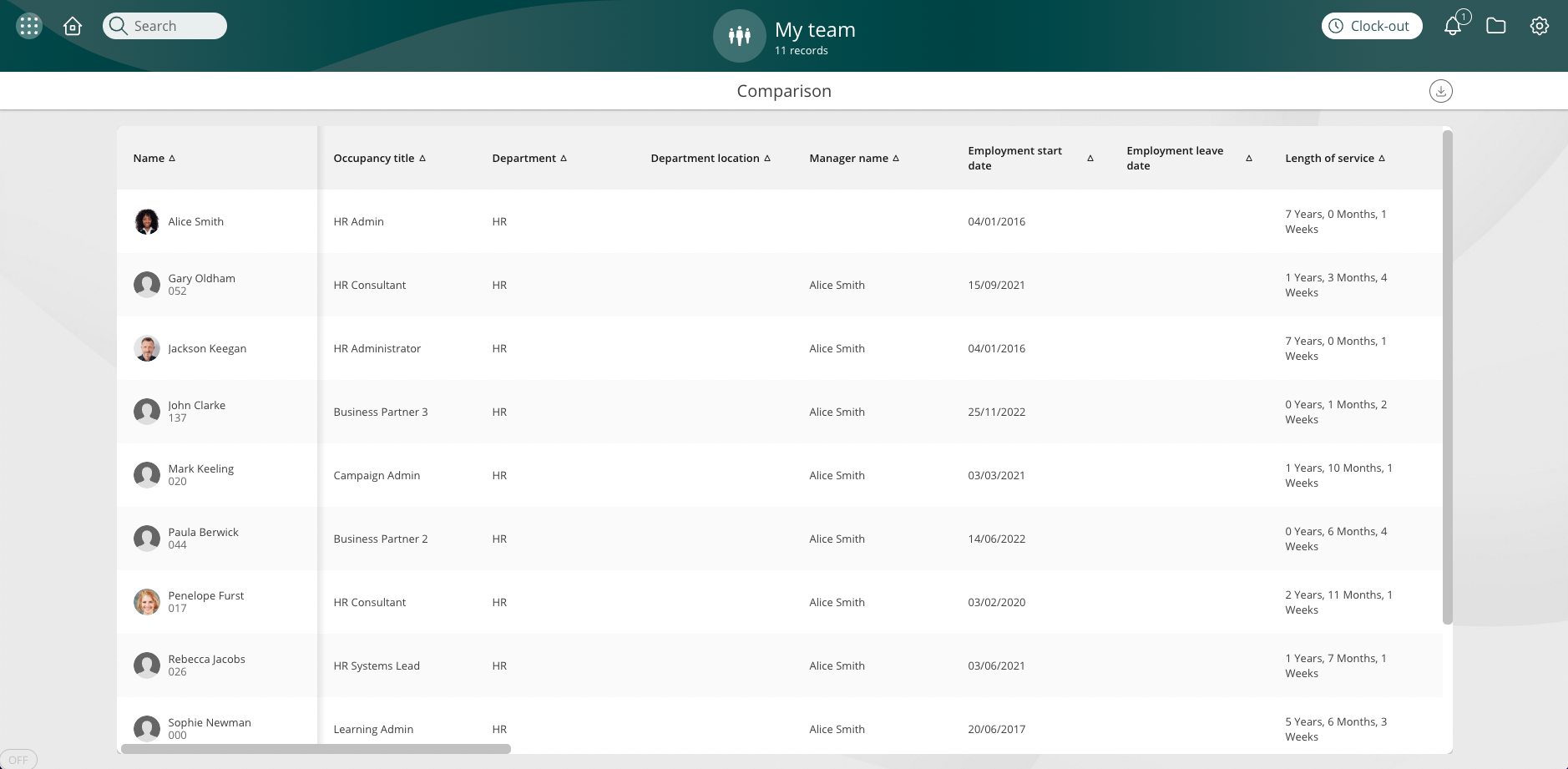This screenshot has width=1568, height=769.
Task: Click the 'Business Partner 2' cell
Action: pos(381,539)
